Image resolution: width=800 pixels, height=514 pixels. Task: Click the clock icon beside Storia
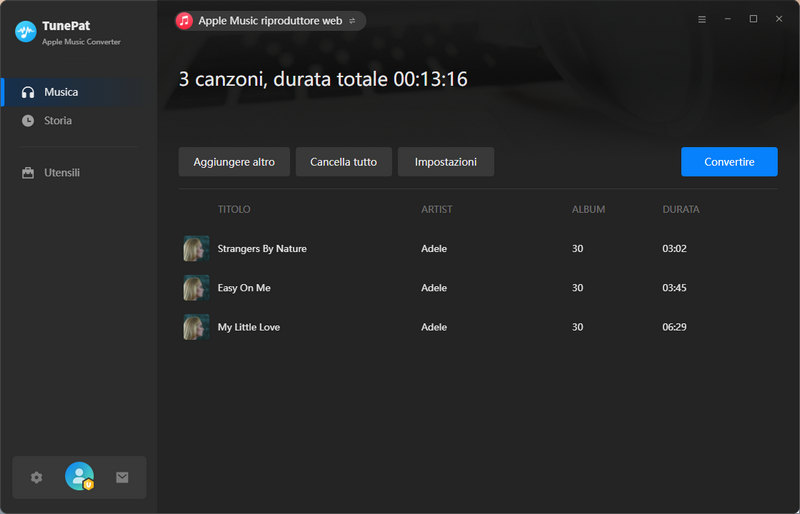click(28, 120)
